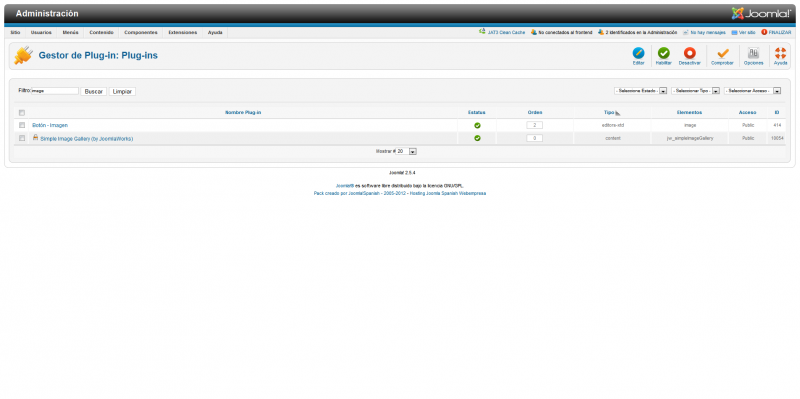
Task: Click the Editar toolbar icon
Action: coord(638,53)
